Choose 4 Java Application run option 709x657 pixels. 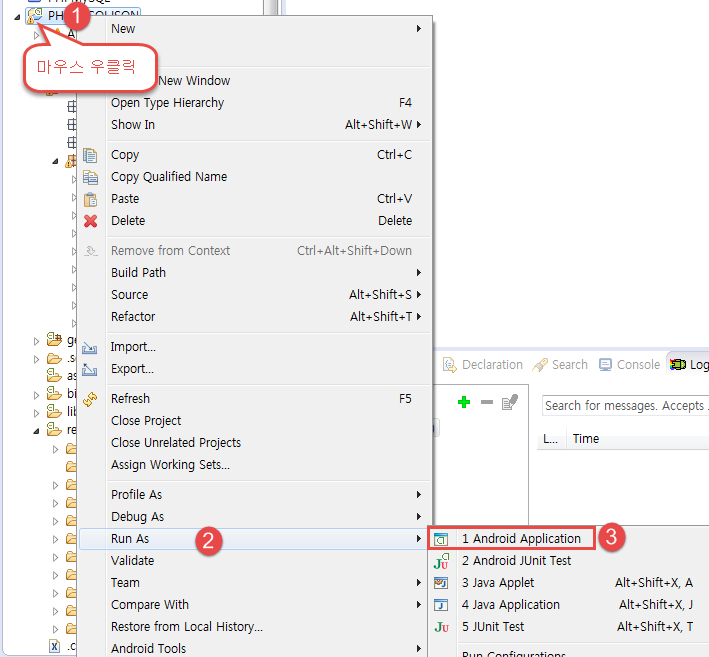click(569, 605)
